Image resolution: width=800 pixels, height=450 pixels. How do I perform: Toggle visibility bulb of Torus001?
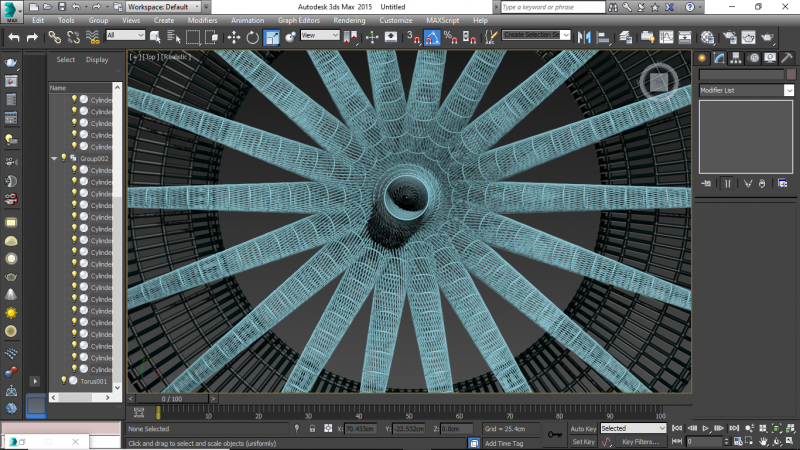point(64,381)
